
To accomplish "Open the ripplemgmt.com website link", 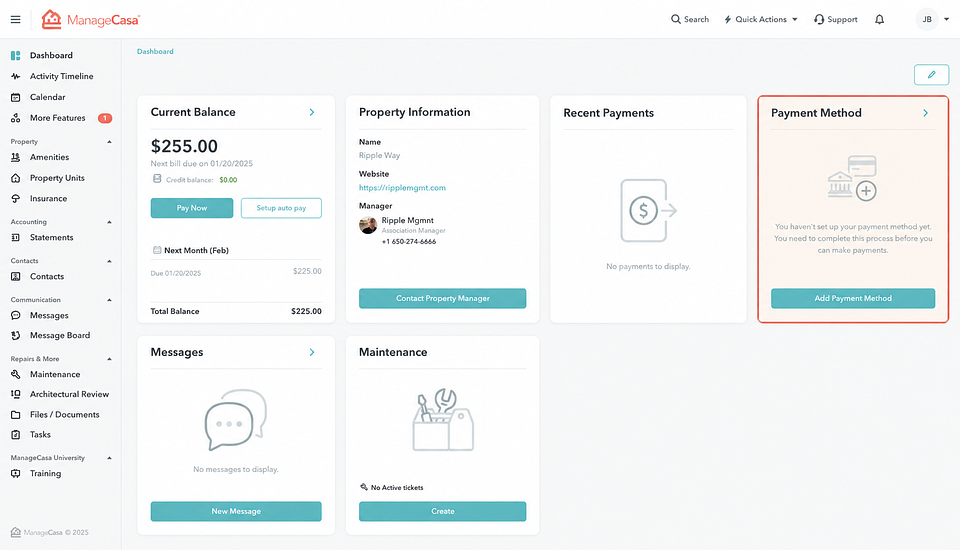I will pyautogui.click(x=402, y=188).
